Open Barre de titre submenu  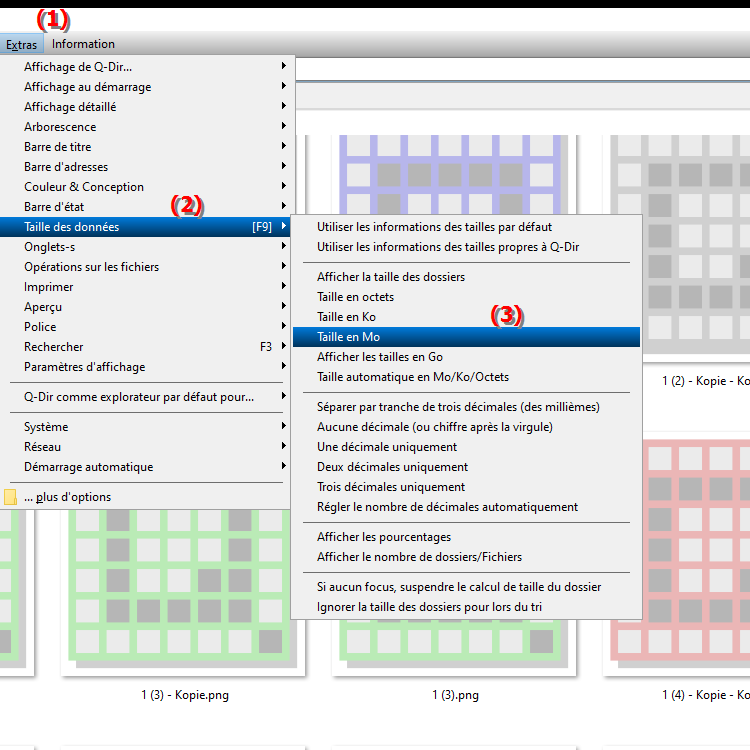[x=145, y=147]
